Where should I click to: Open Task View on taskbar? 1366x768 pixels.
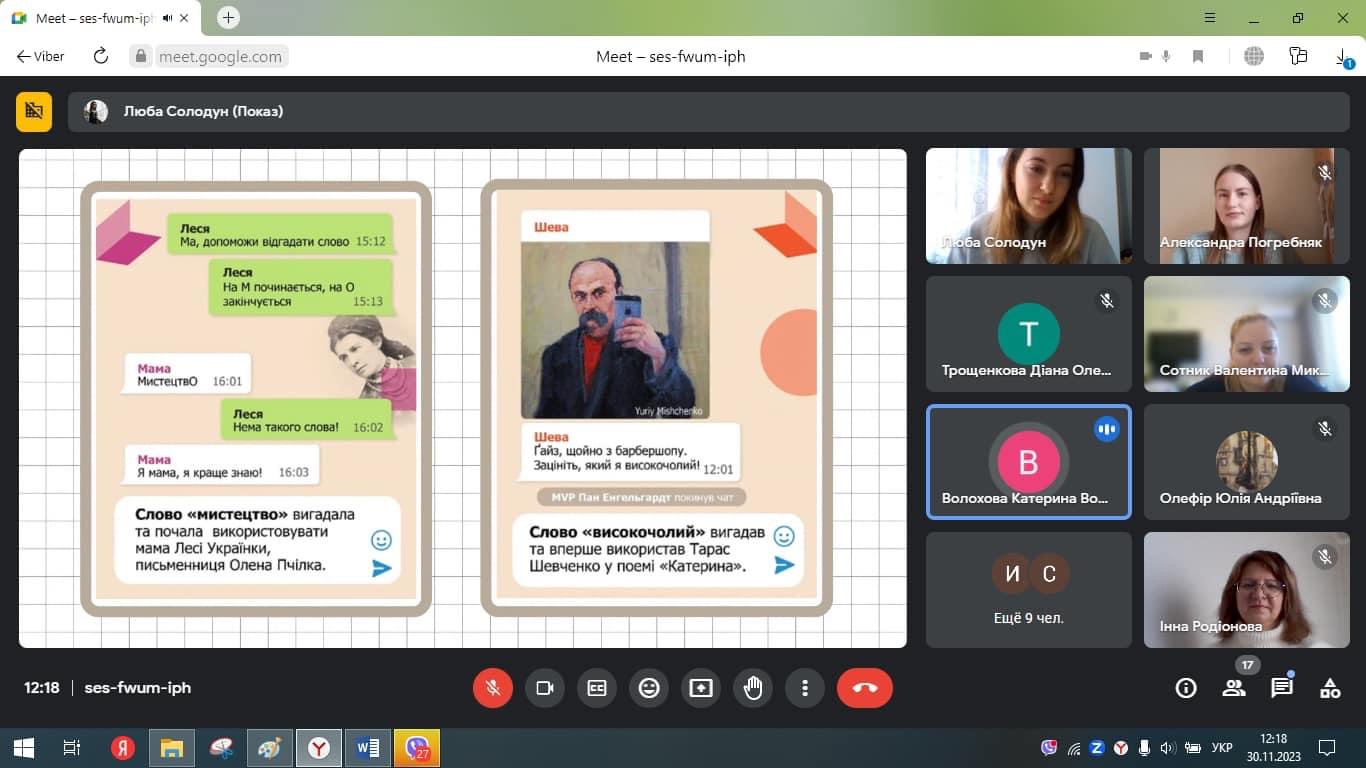72,748
